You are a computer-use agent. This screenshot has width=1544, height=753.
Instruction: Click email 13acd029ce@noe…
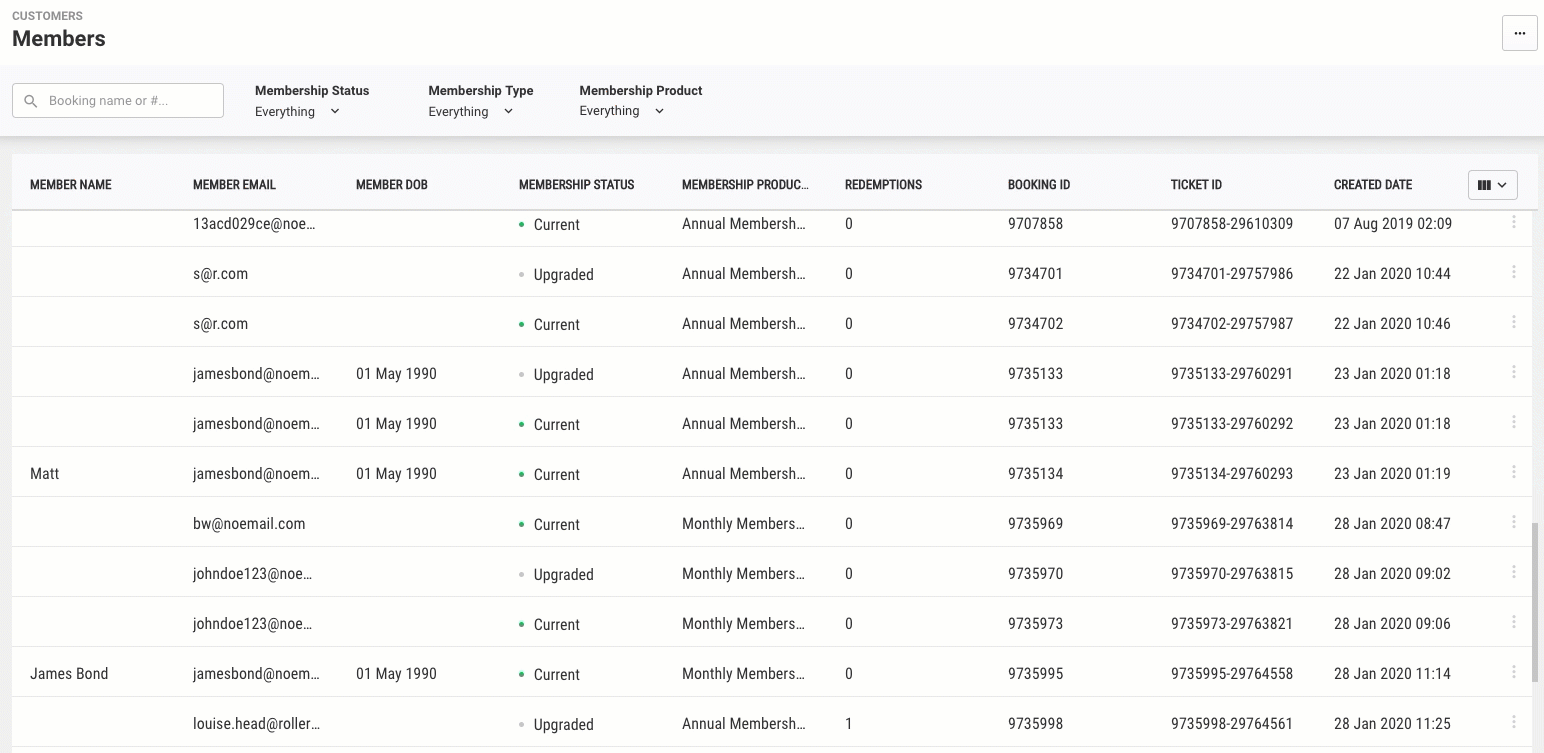tap(254, 224)
